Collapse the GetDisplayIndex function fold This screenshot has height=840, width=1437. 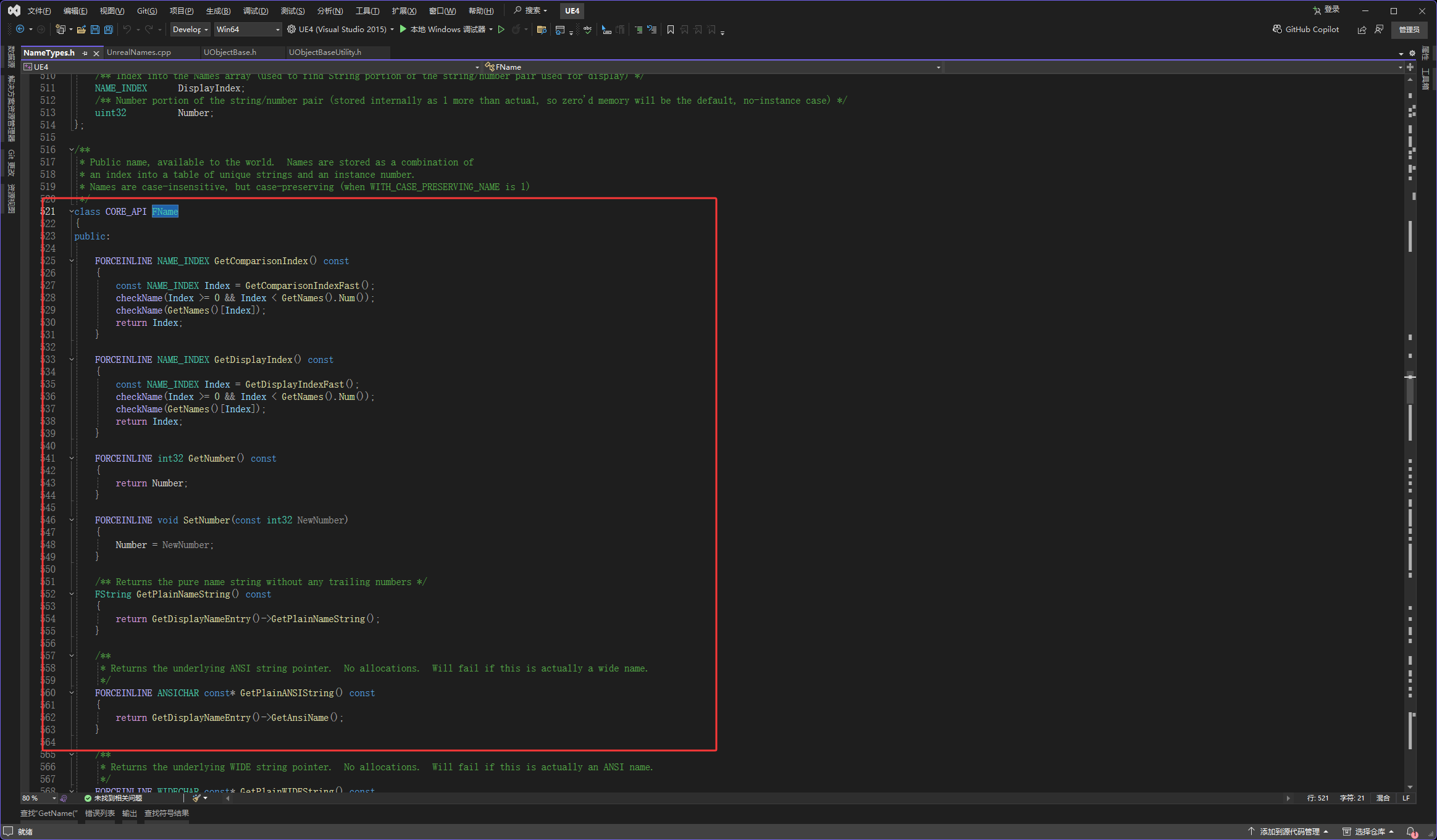pyautogui.click(x=72, y=360)
